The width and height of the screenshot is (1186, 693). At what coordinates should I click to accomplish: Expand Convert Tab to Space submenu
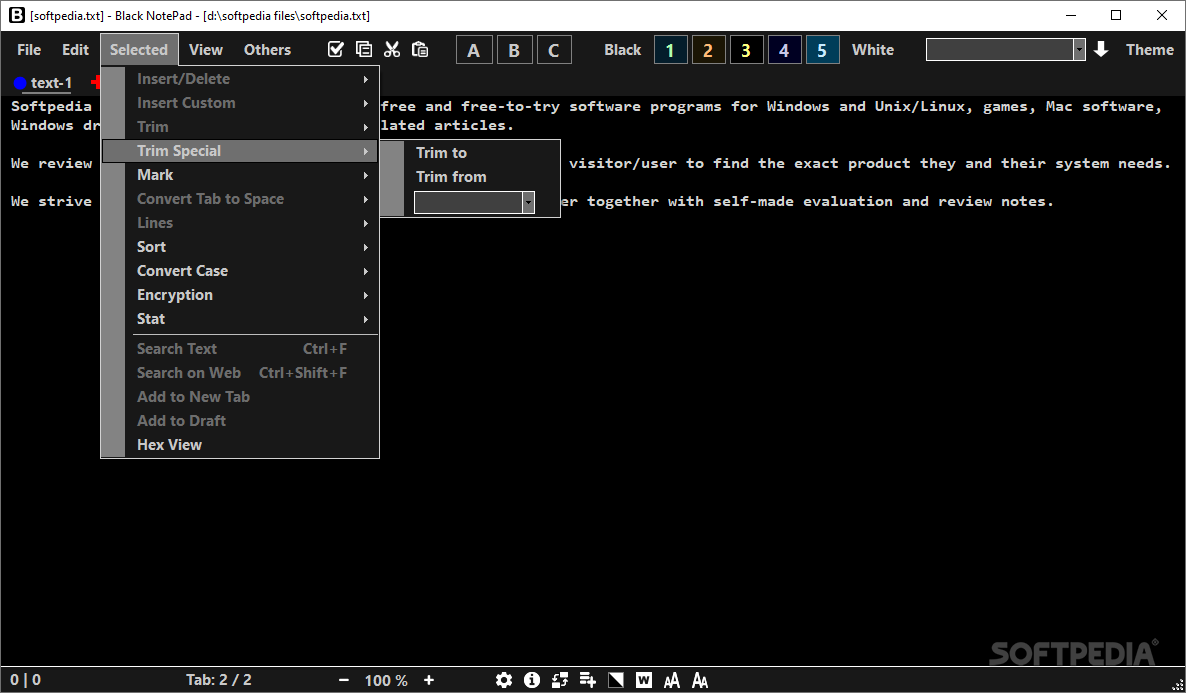coord(241,199)
